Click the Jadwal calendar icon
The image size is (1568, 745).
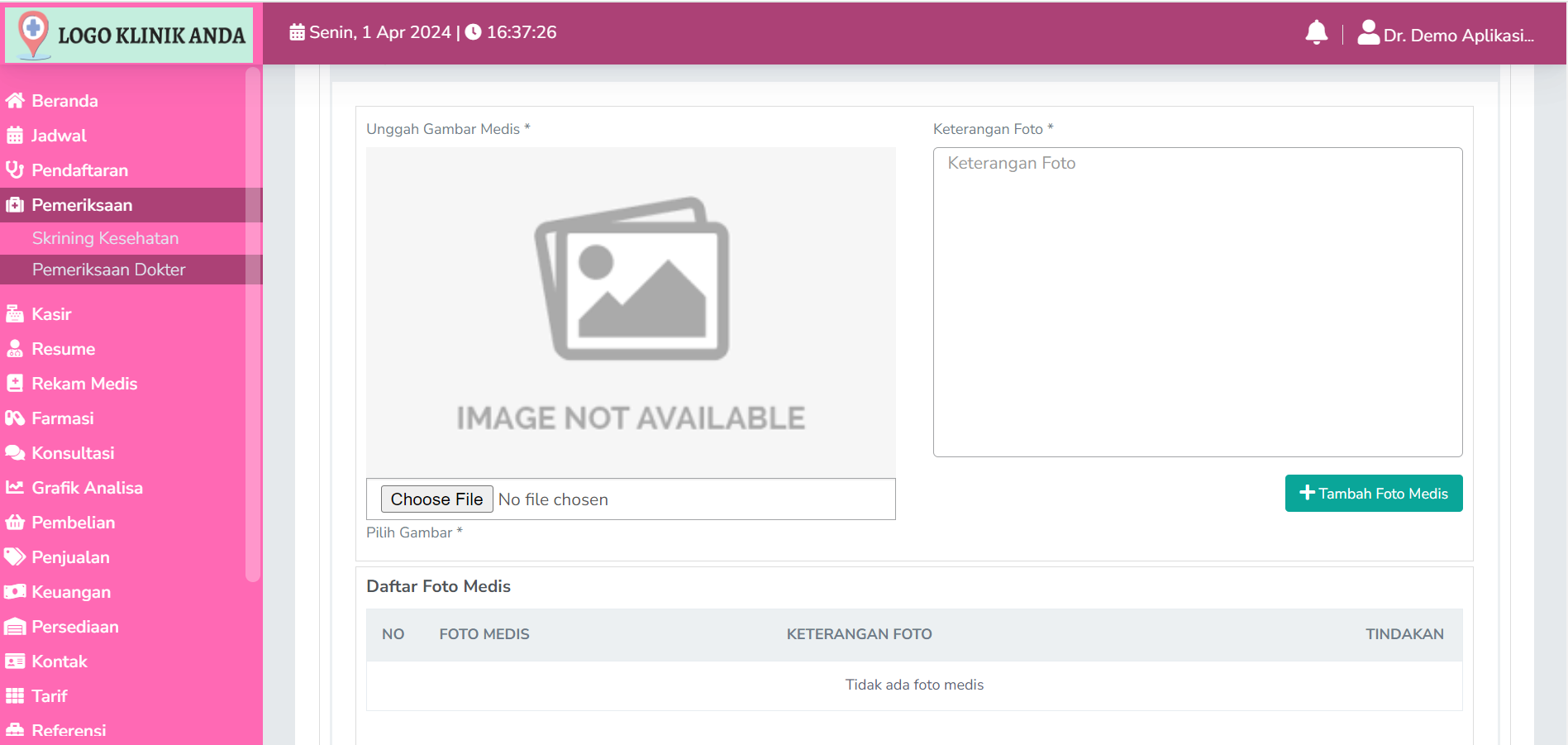pos(14,136)
